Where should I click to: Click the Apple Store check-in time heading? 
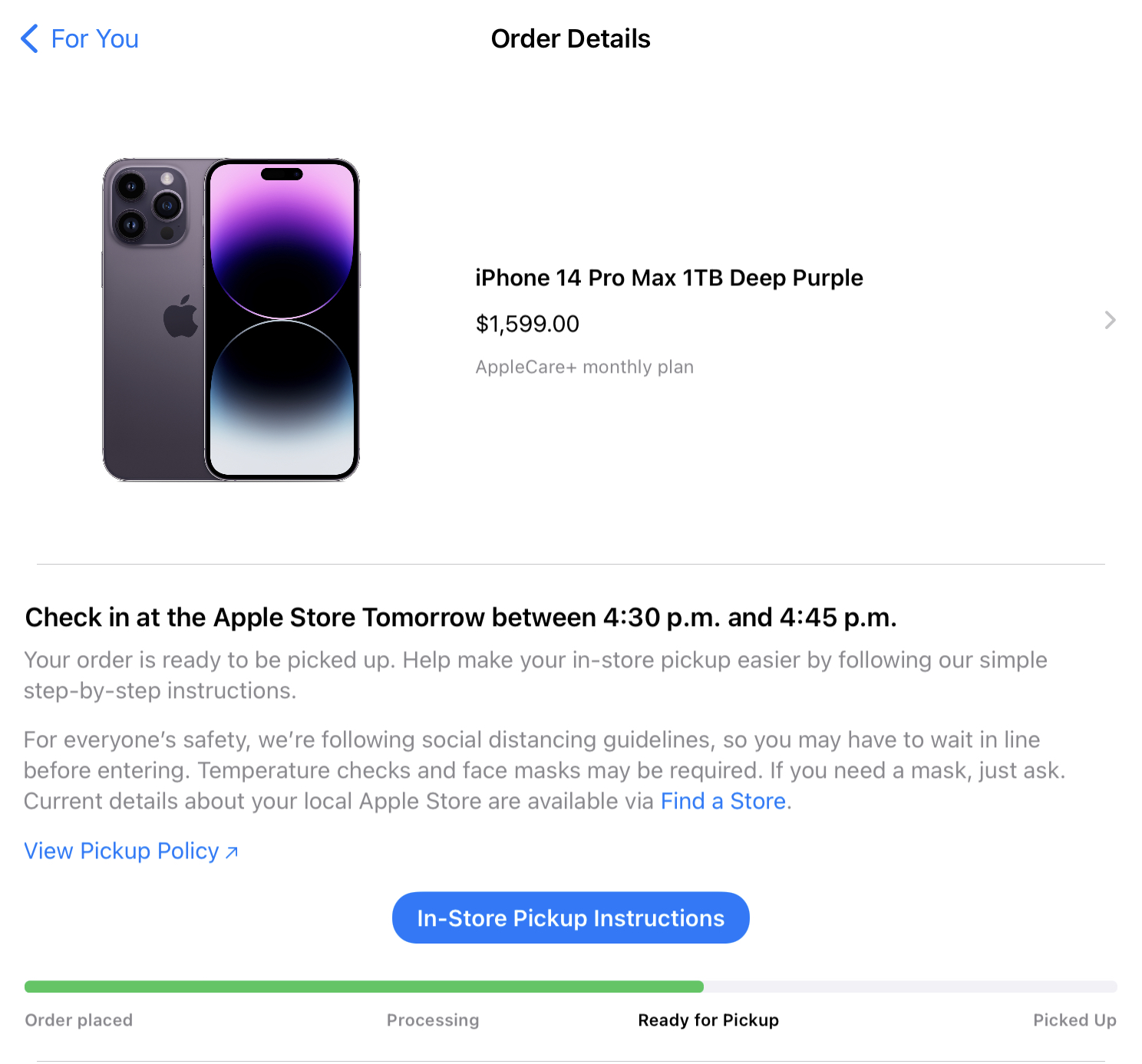pyautogui.click(x=460, y=618)
